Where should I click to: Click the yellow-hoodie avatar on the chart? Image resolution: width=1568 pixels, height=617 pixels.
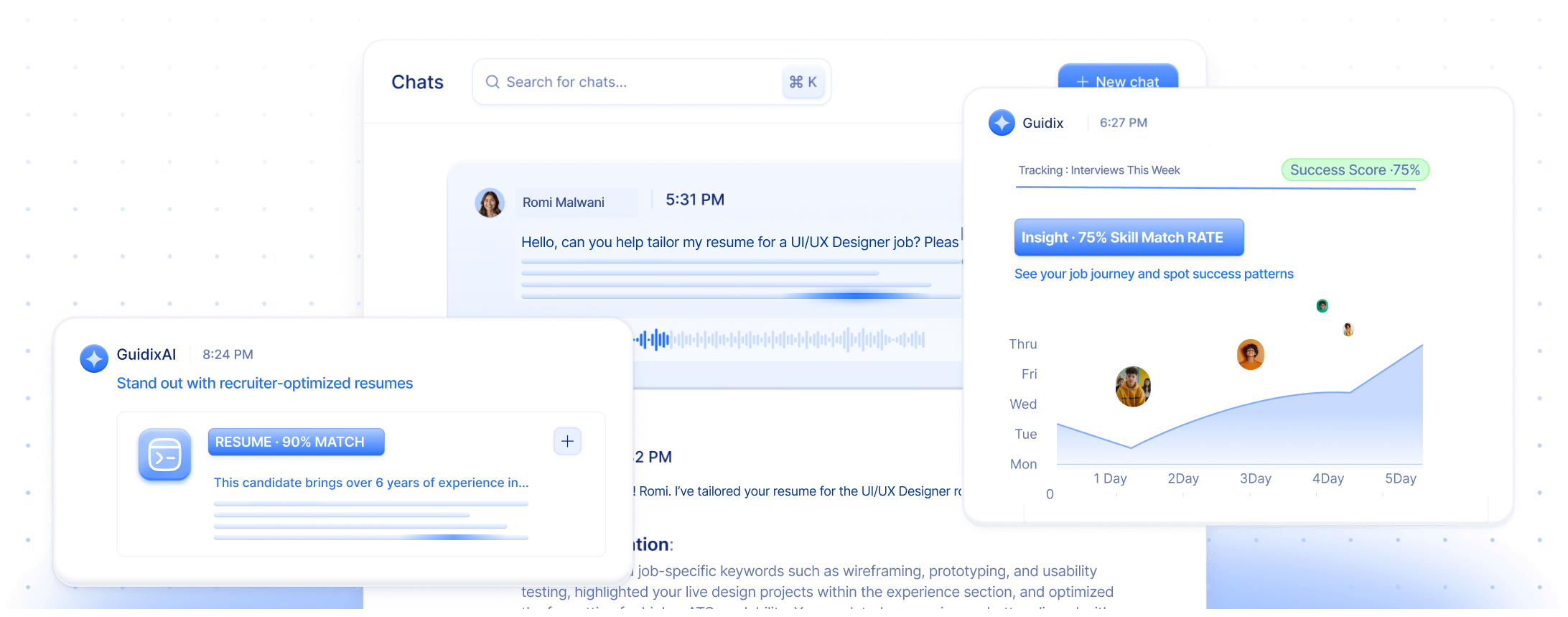click(x=1133, y=386)
